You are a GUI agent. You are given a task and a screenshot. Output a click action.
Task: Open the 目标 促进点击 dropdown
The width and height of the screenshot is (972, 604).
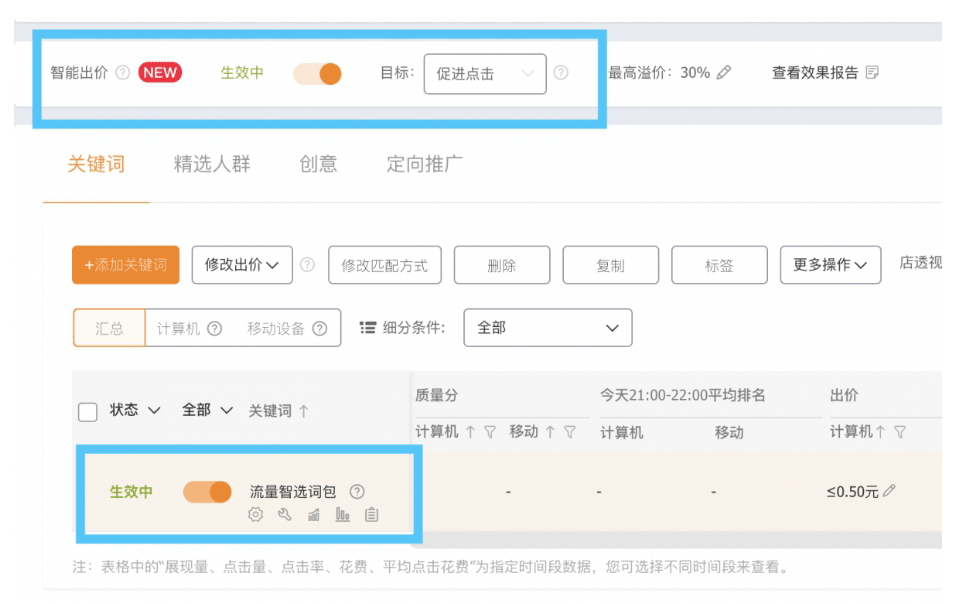[x=485, y=74]
